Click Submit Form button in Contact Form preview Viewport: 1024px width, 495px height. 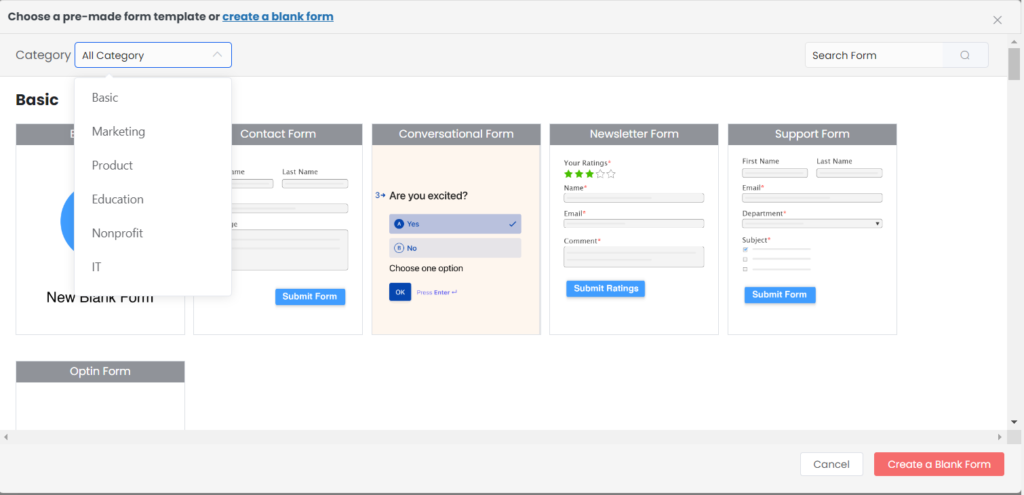click(310, 296)
